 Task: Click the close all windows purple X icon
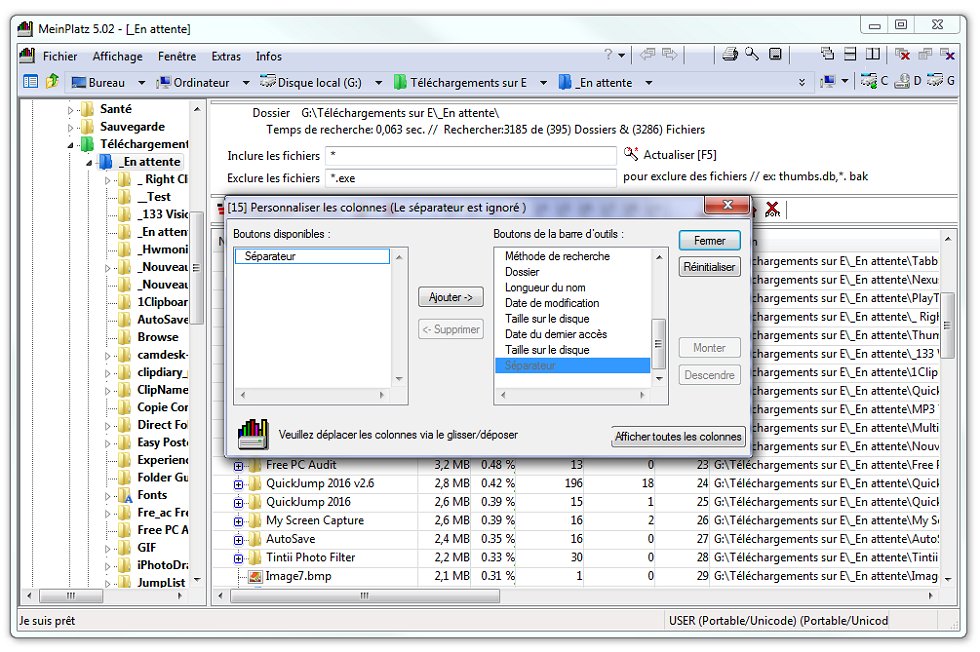947,54
